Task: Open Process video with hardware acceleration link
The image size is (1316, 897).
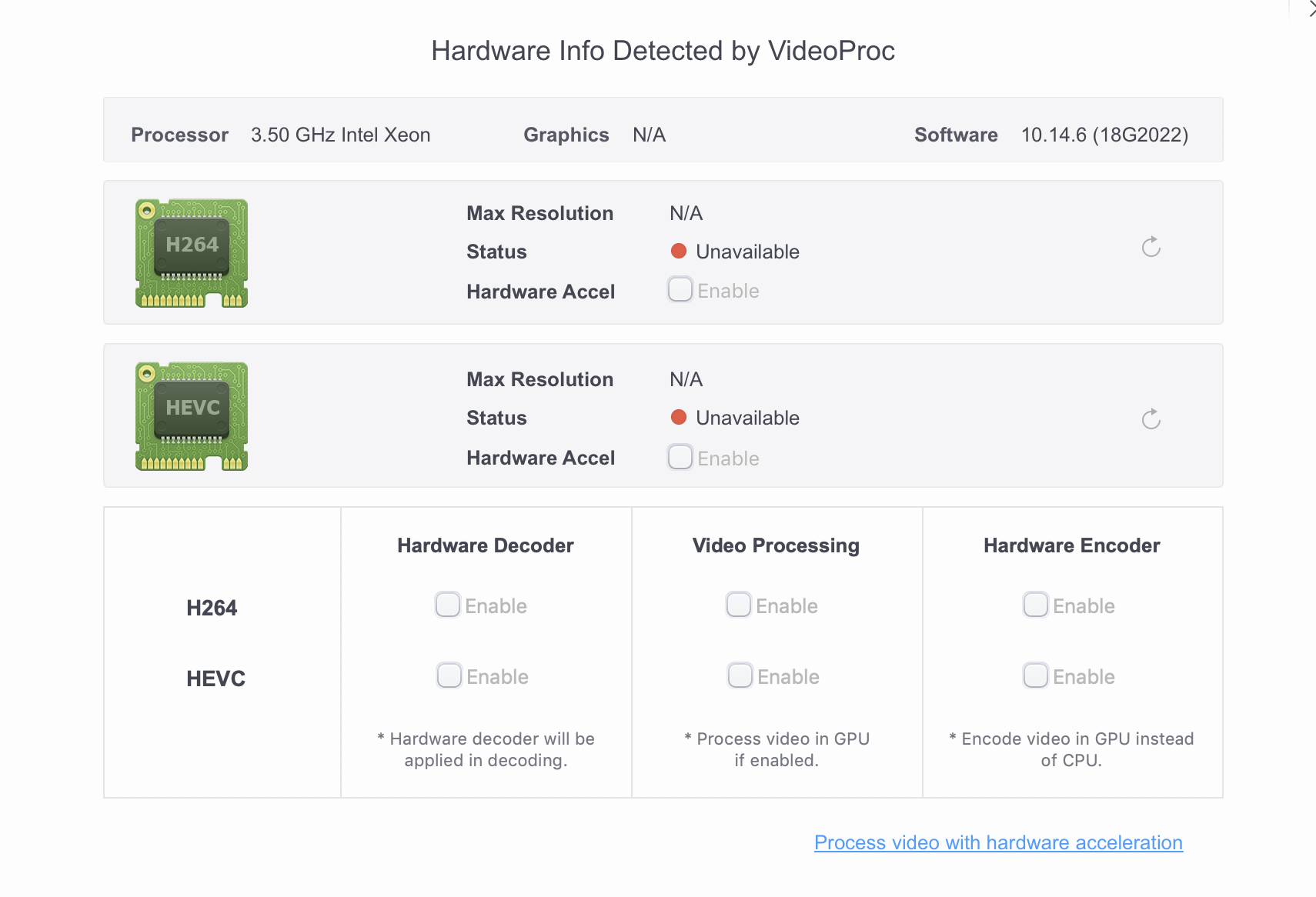Action: [x=998, y=842]
